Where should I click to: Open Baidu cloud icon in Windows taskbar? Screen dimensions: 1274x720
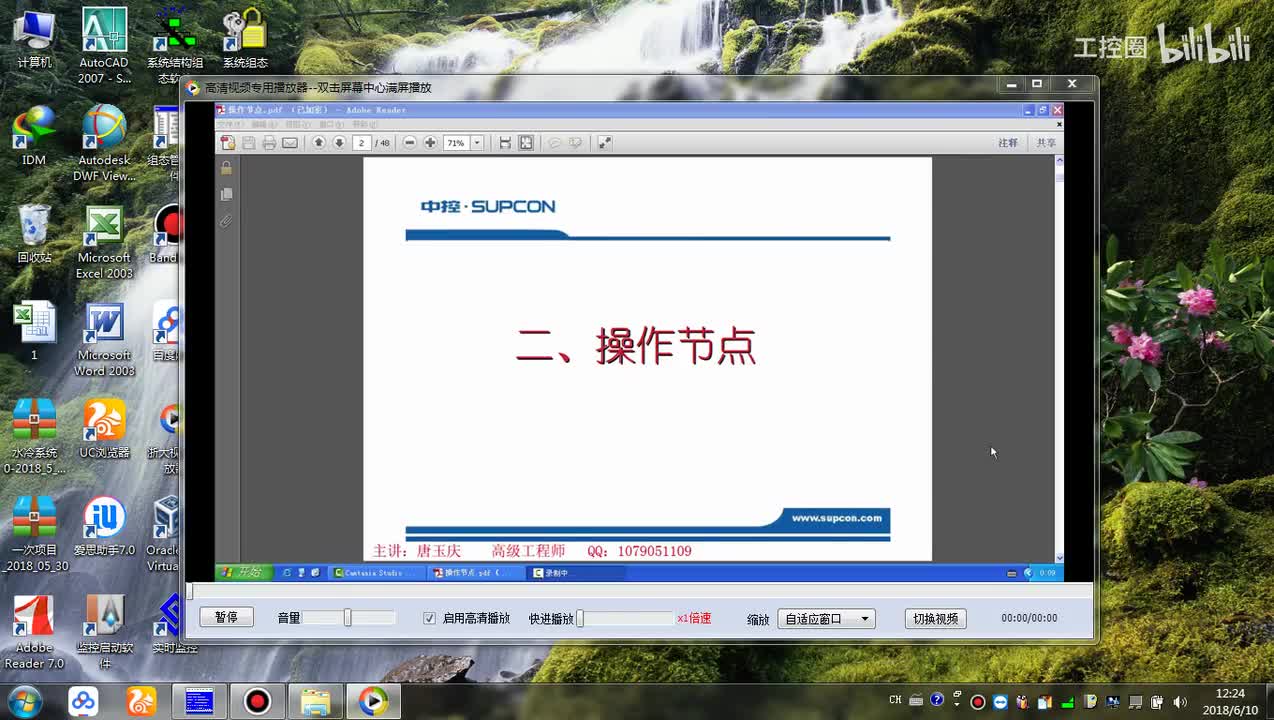pyautogui.click(x=83, y=701)
